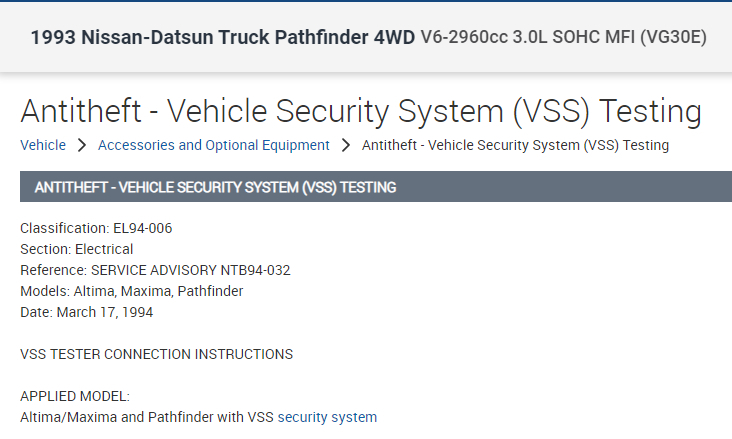The height and width of the screenshot is (439, 732).
Task: Click the Date: March 17, 1994 line
Action: pyautogui.click(x=86, y=312)
